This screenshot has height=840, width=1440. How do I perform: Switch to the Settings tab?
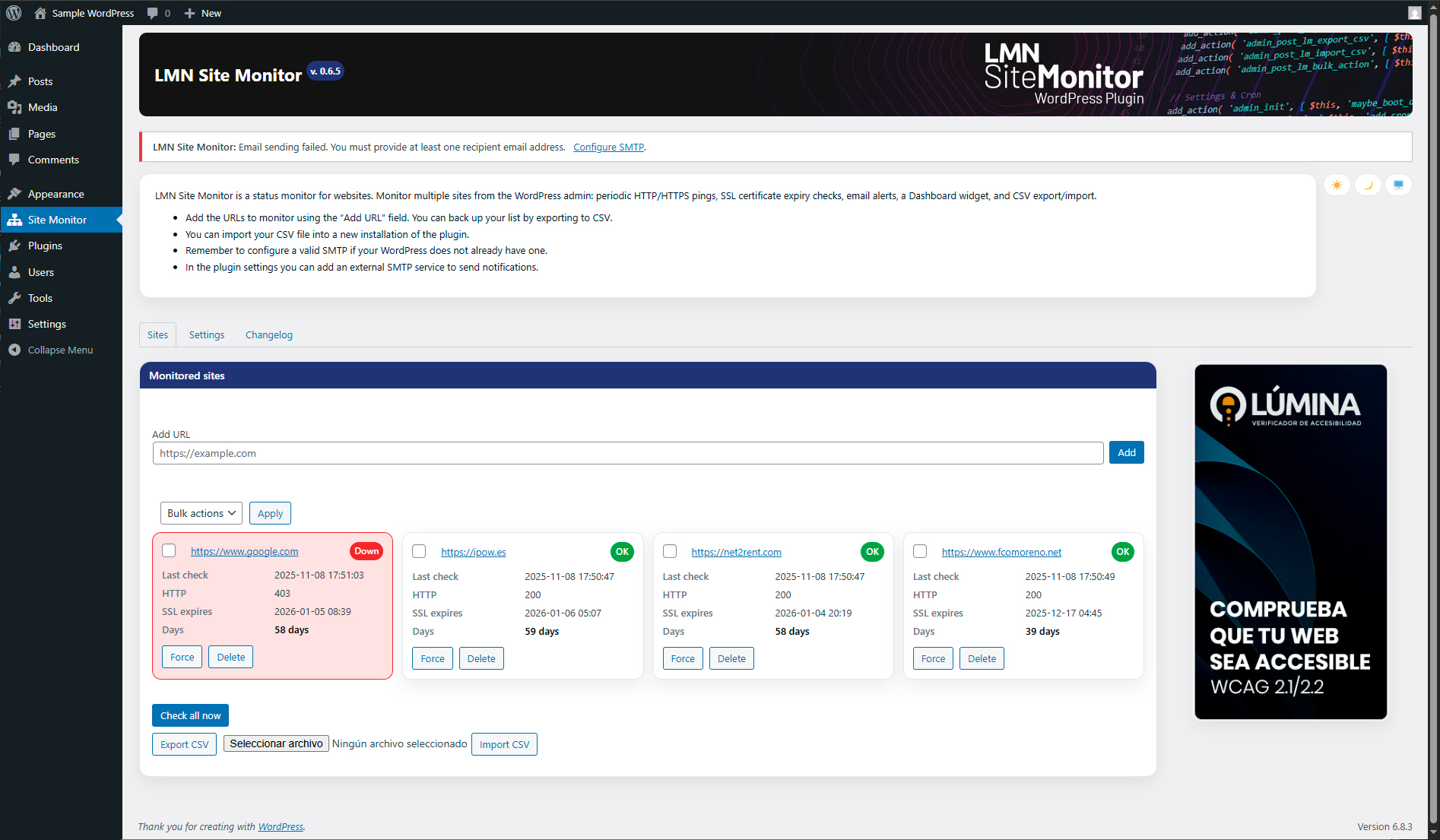207,334
